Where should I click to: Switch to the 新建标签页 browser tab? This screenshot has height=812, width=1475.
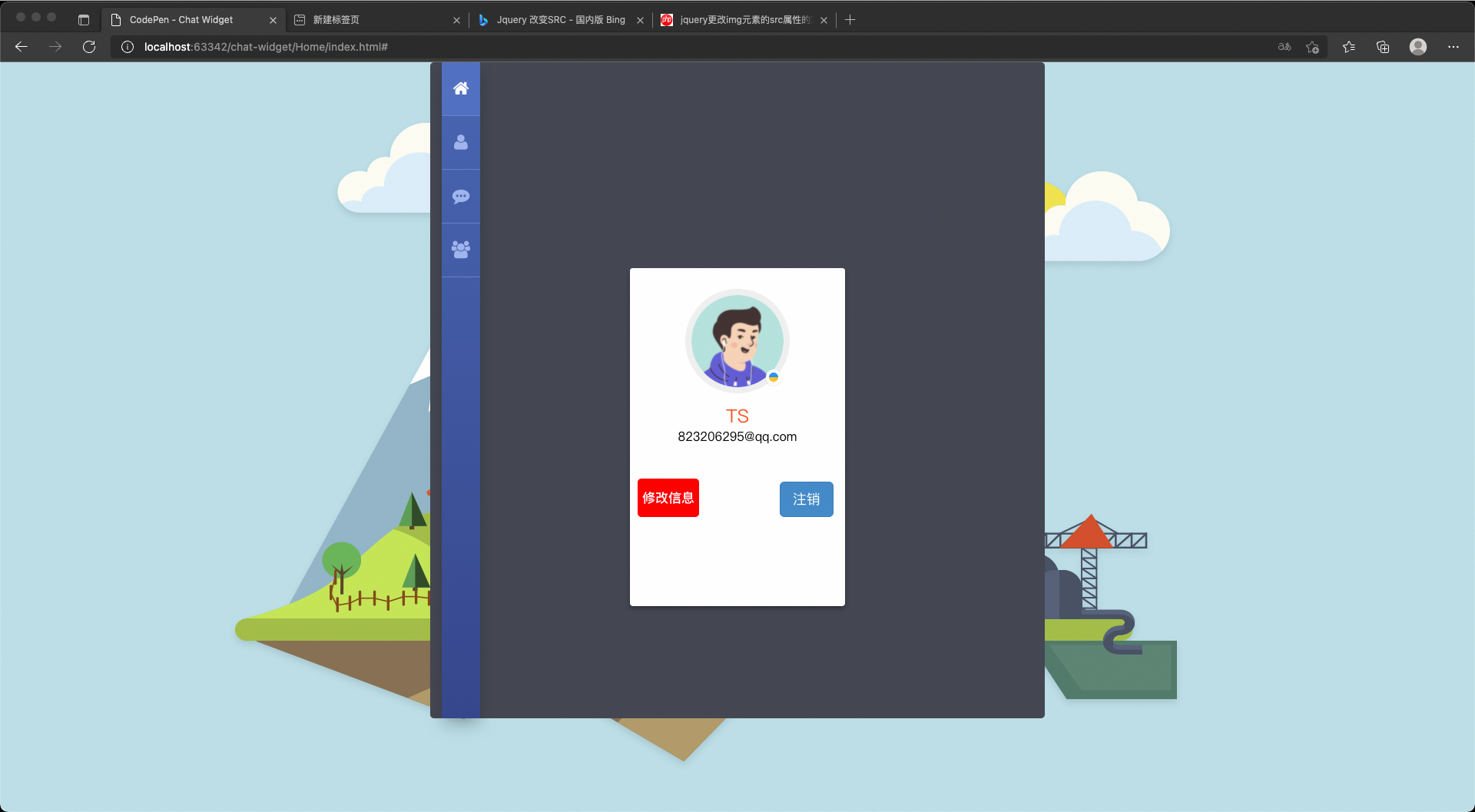(369, 20)
